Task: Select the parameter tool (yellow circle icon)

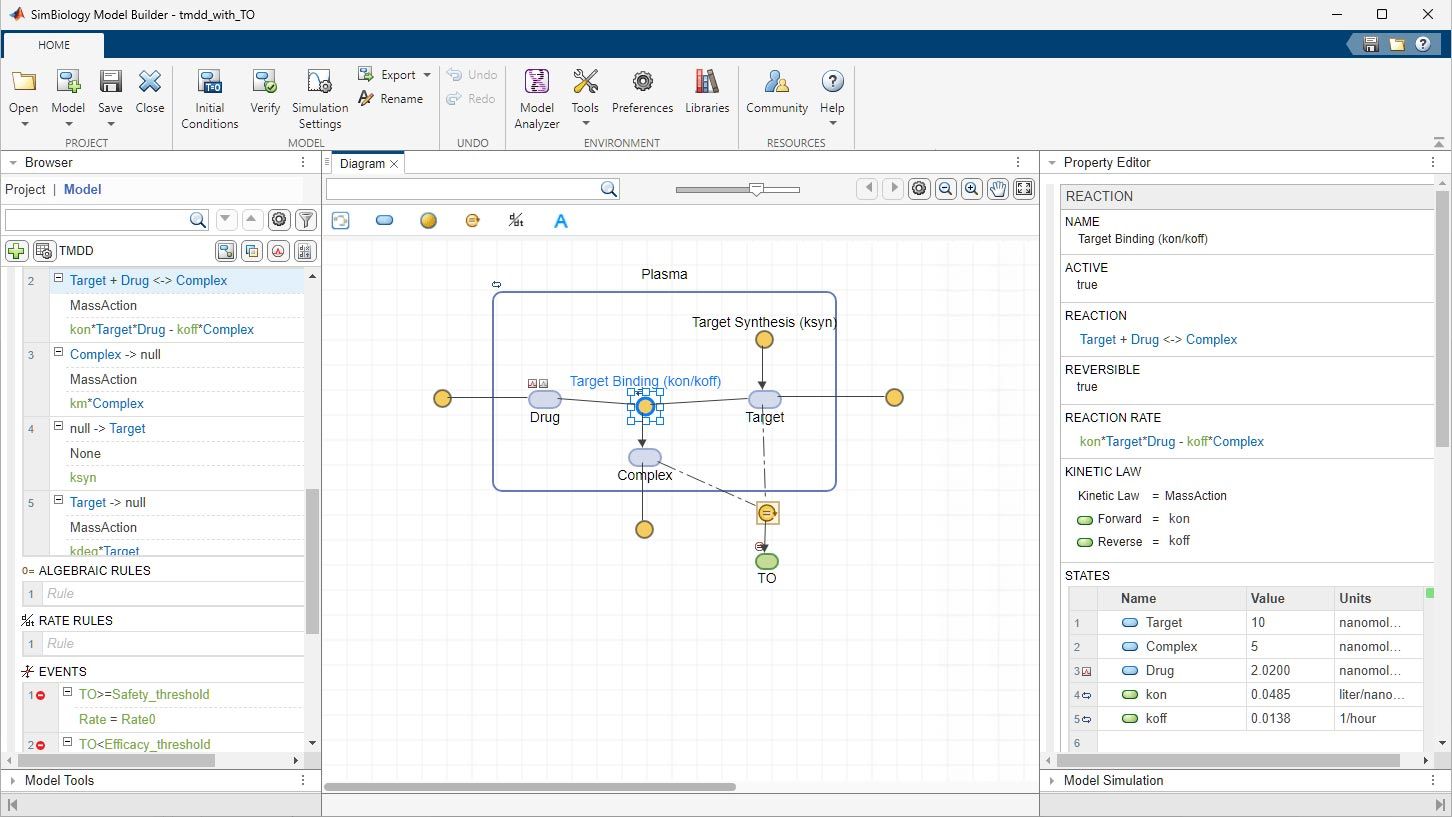Action: tap(428, 220)
